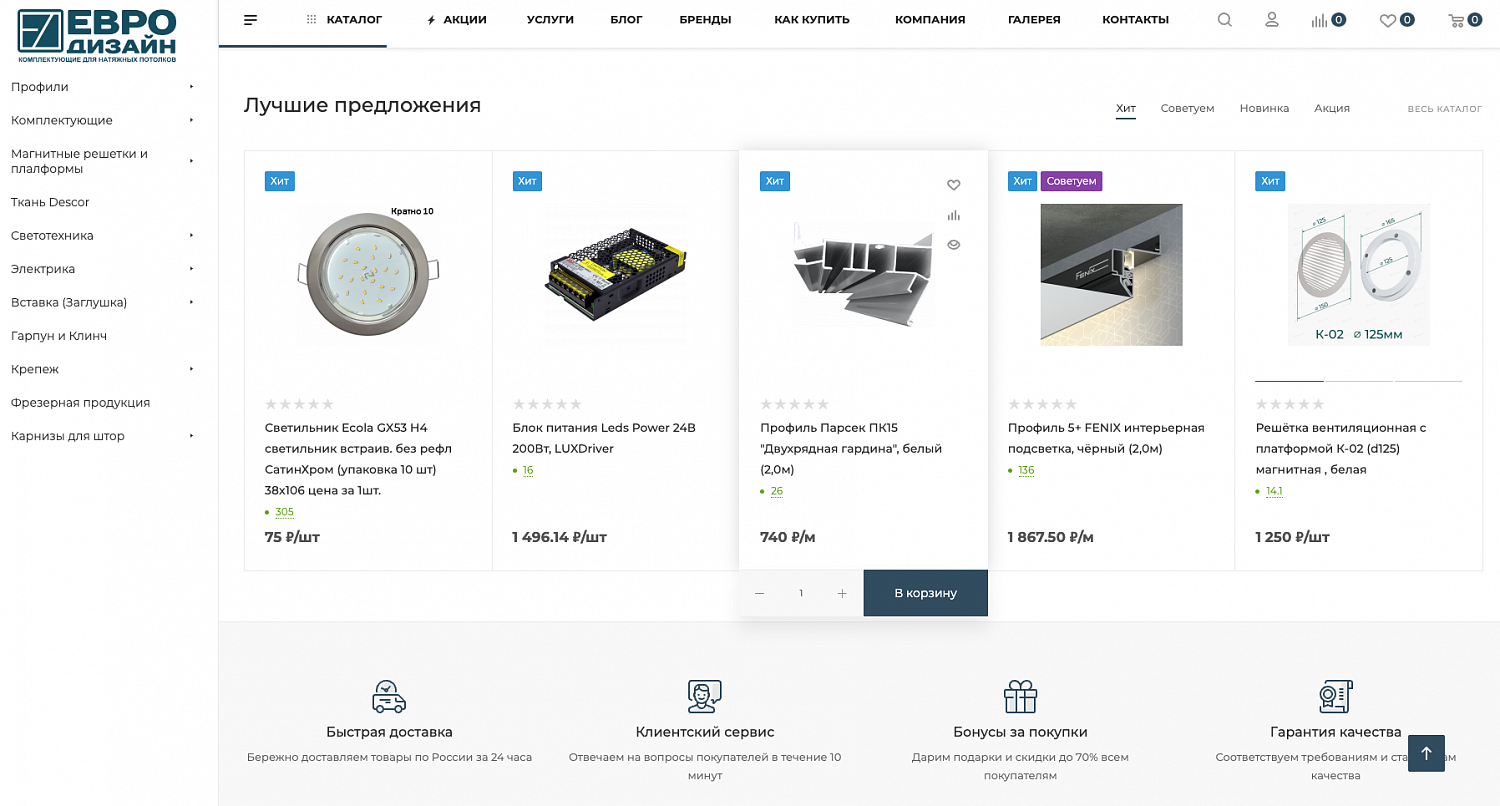Open Профиль 5+ FENIX product link

(1106, 438)
